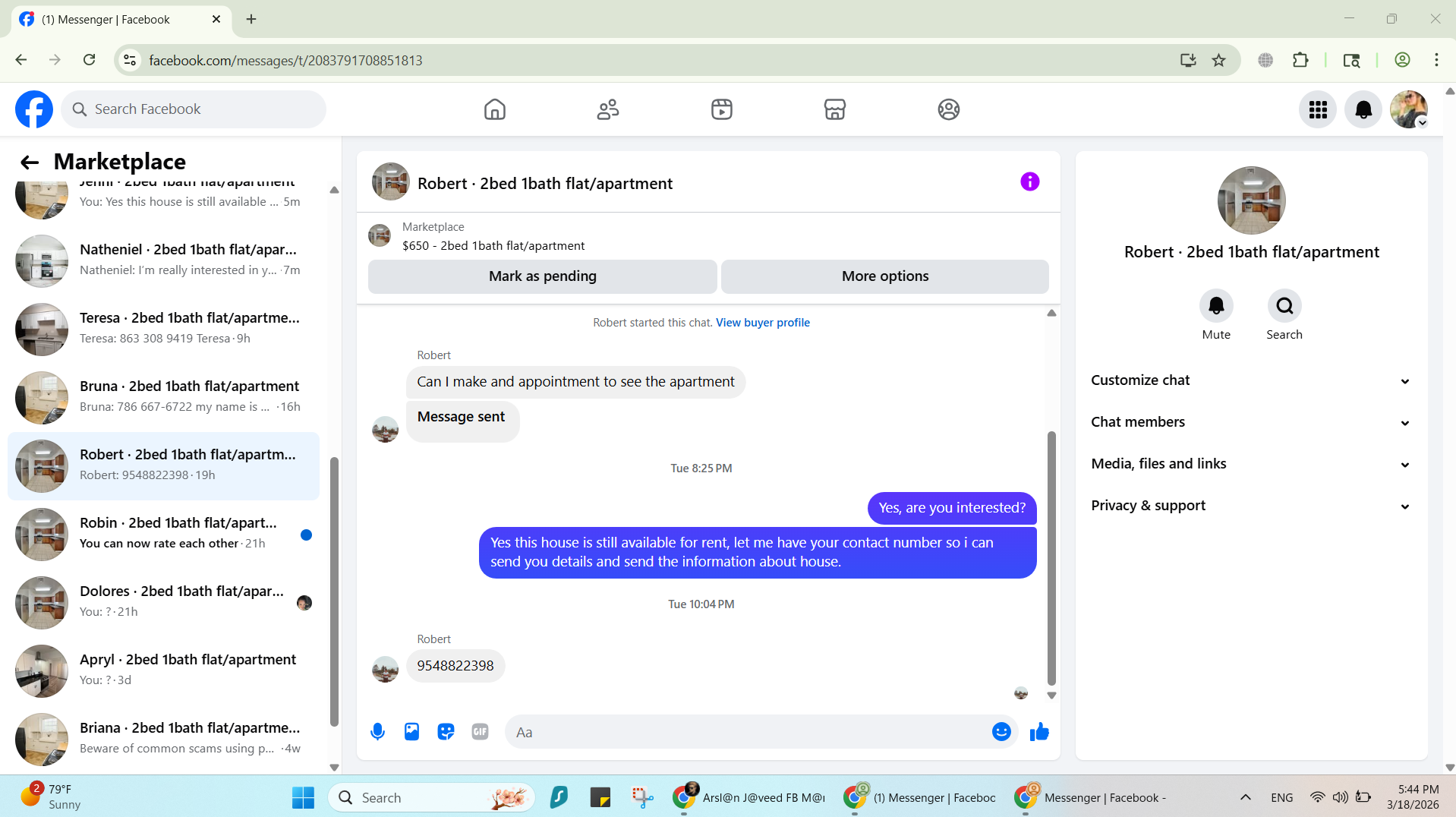Mute the conversation bell icon
Image resolution: width=1456 pixels, height=817 pixels.
click(1216, 306)
